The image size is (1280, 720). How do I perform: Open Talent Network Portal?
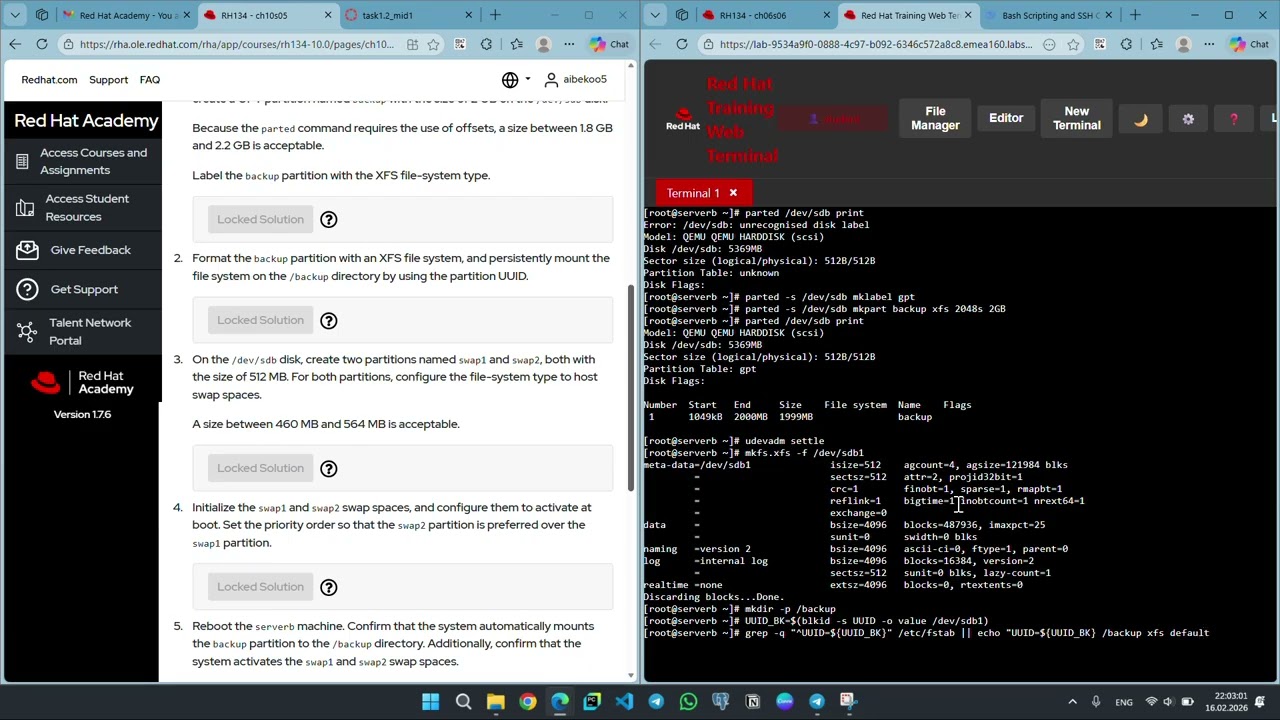[x=81, y=331]
